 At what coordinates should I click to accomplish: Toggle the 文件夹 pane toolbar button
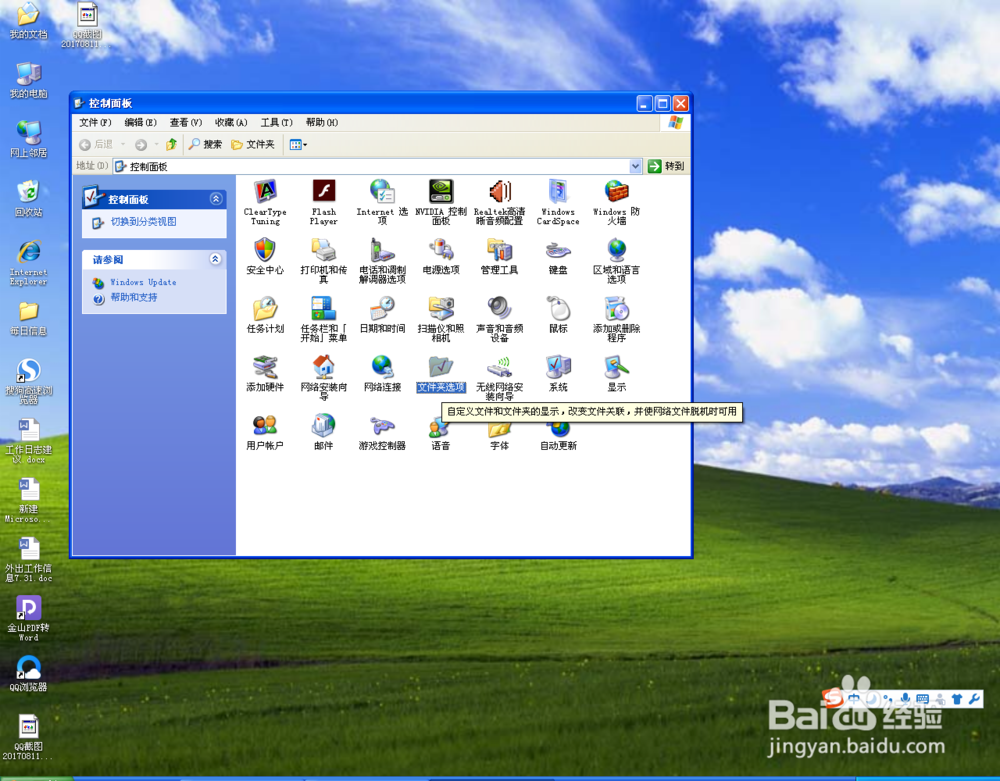coord(253,145)
